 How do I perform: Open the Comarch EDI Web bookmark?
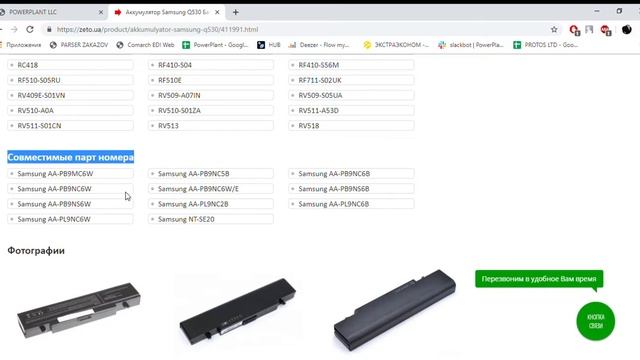coord(145,45)
